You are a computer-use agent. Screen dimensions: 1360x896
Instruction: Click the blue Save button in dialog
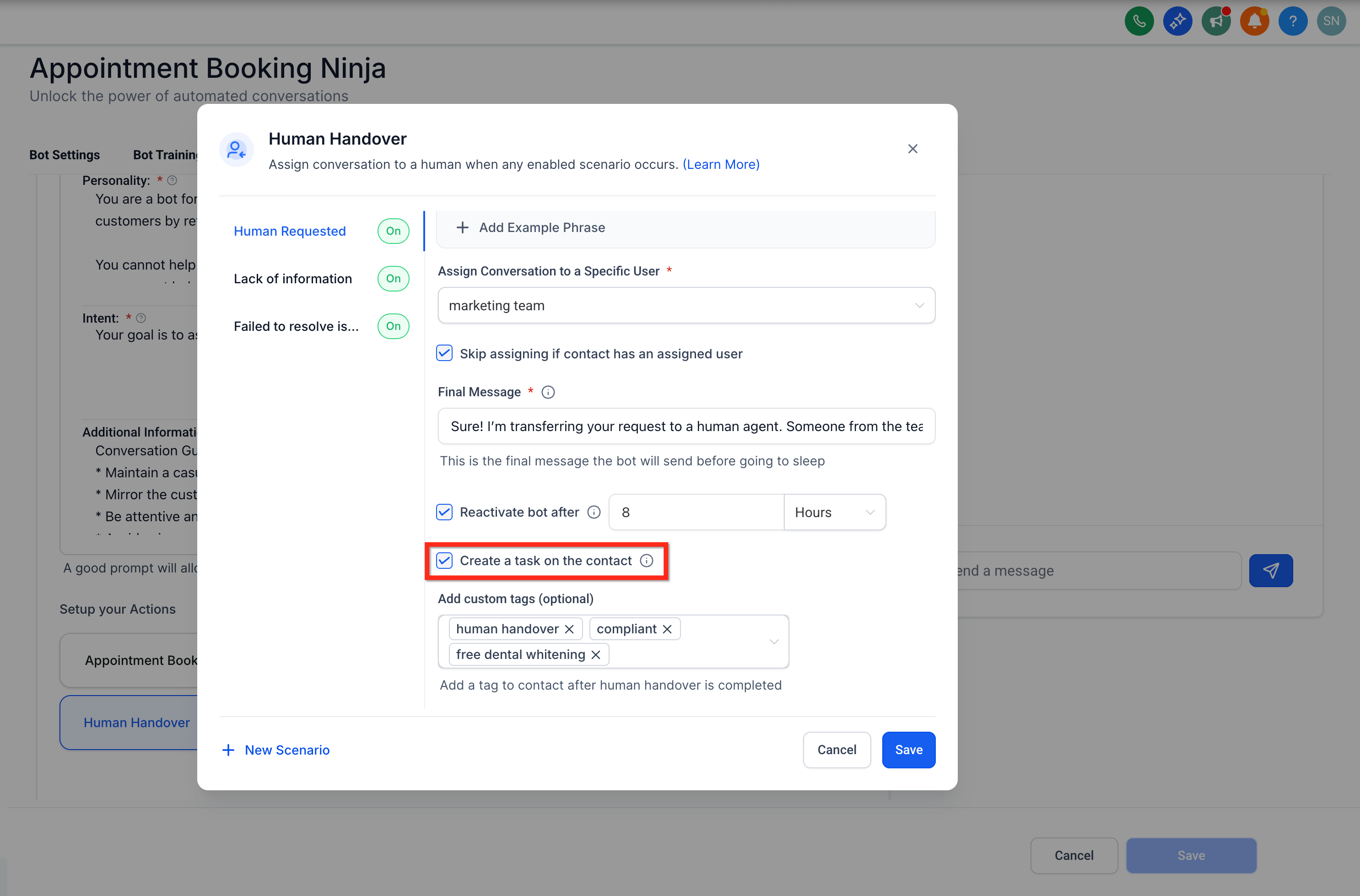click(x=908, y=750)
